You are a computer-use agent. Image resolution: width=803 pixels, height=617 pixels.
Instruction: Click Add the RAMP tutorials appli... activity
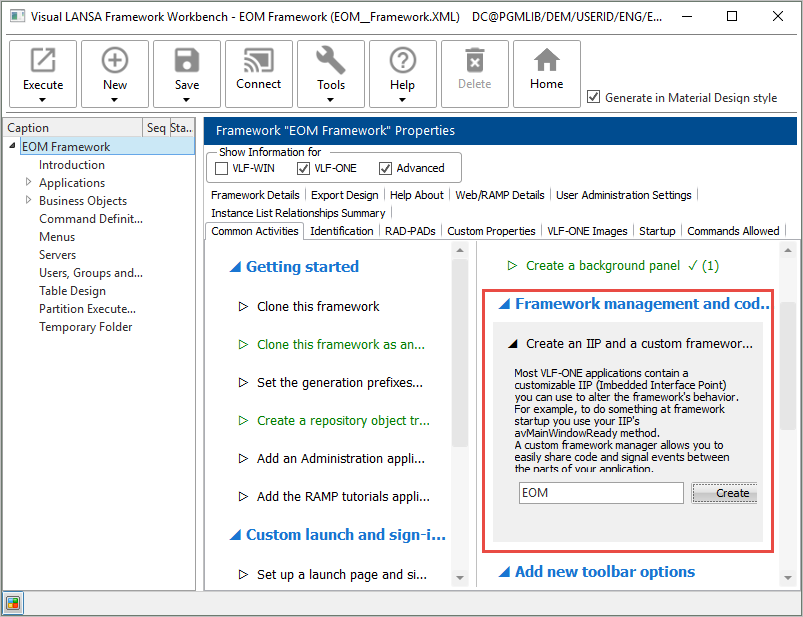(x=343, y=496)
